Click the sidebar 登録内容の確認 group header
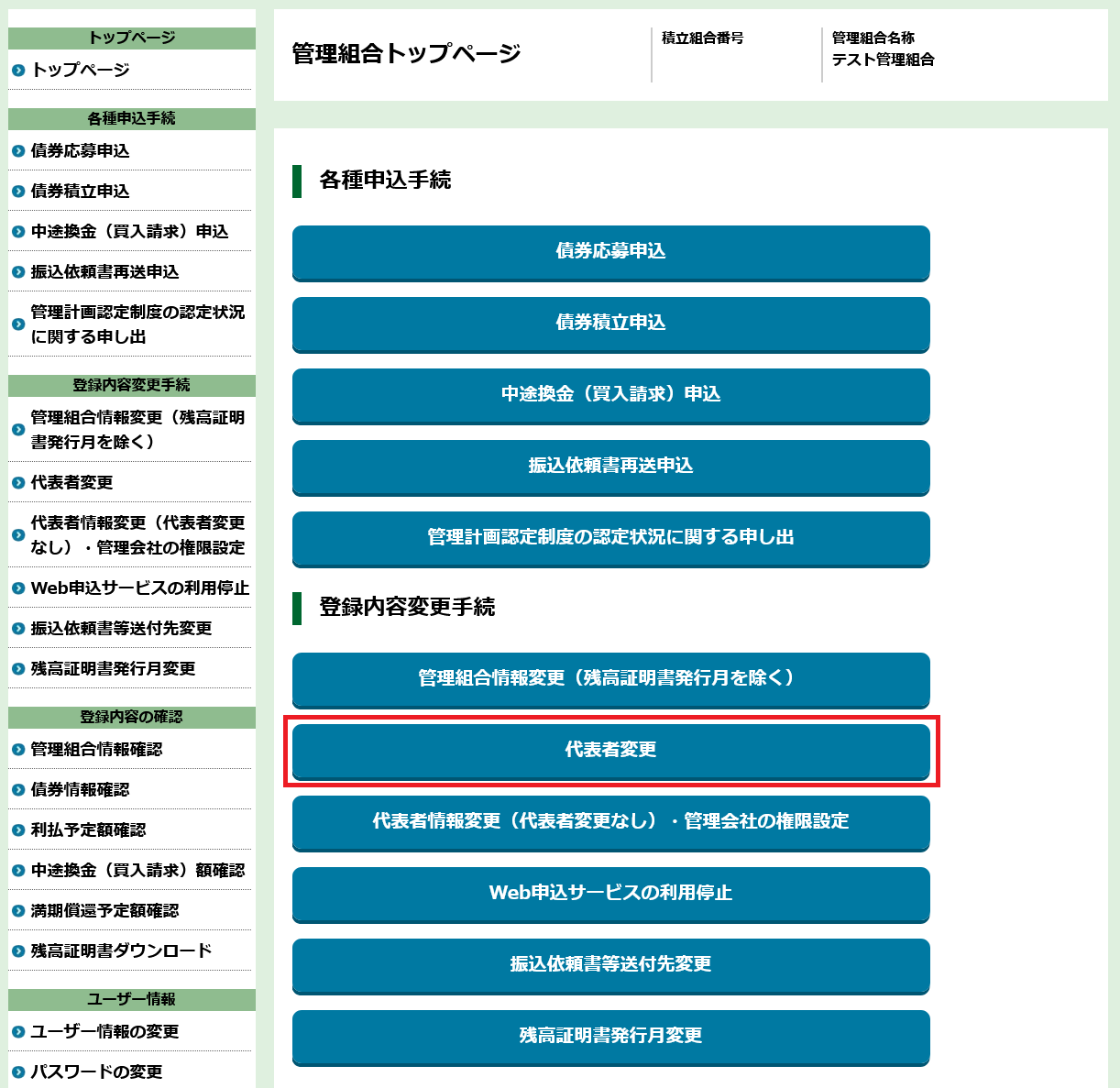This screenshot has height=1088, width=1120. pyautogui.click(x=132, y=717)
